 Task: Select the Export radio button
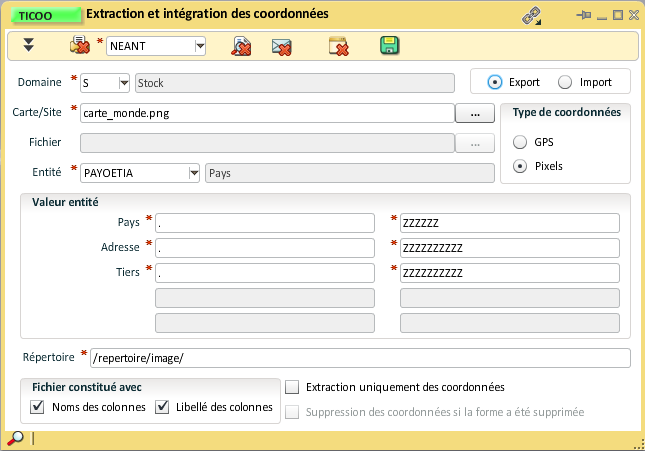(494, 82)
